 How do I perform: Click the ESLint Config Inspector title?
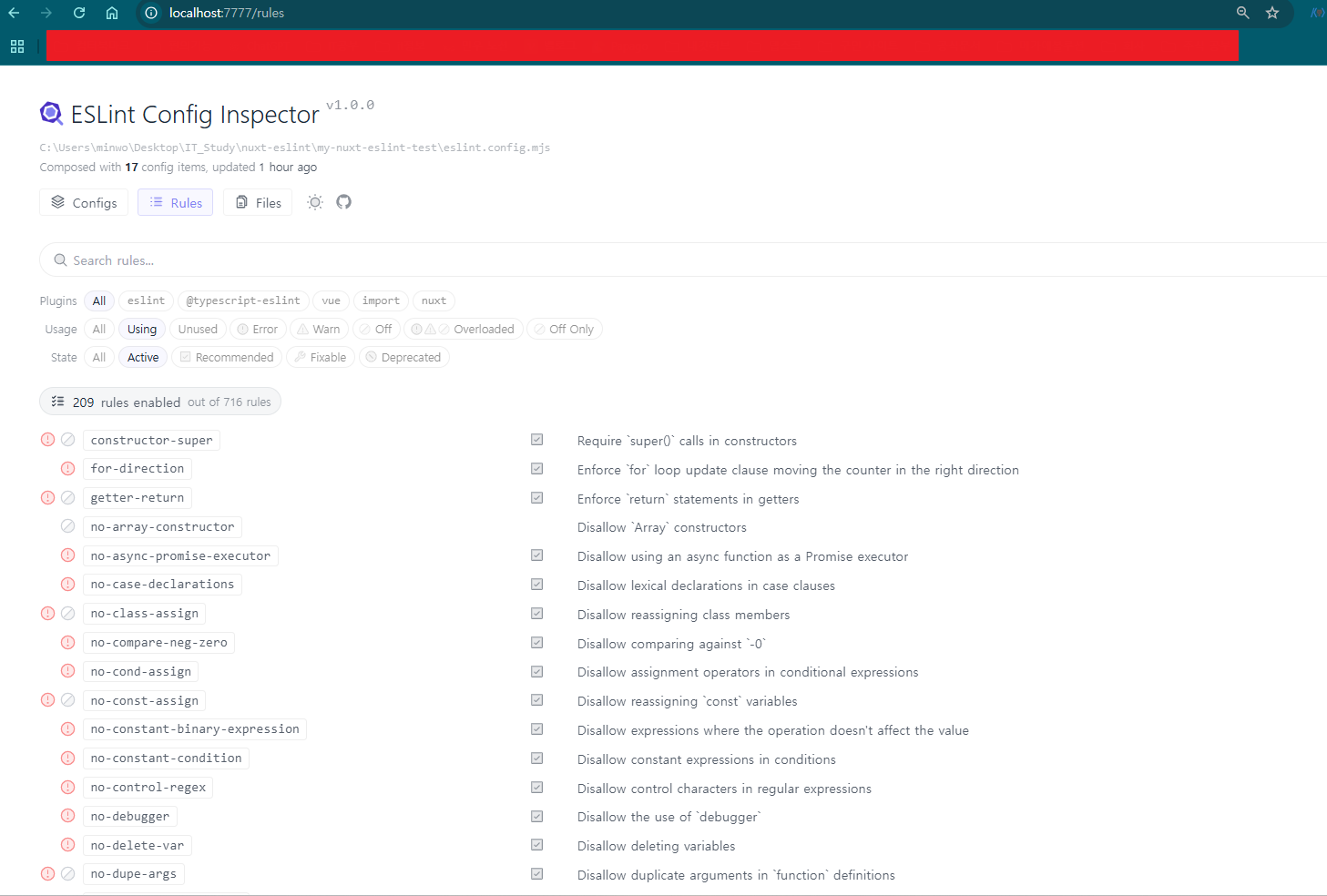coord(195,115)
